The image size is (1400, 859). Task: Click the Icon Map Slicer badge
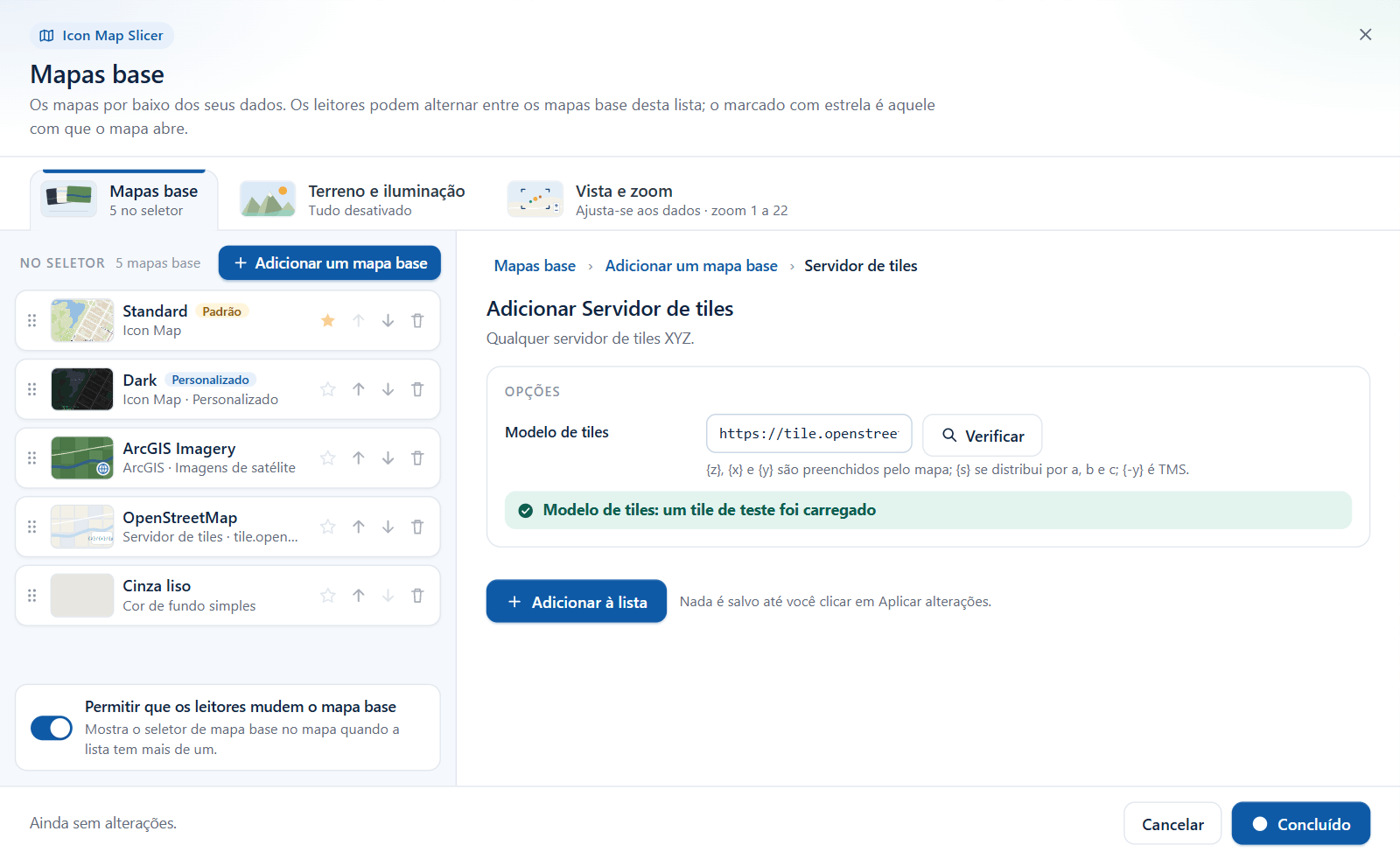102,36
